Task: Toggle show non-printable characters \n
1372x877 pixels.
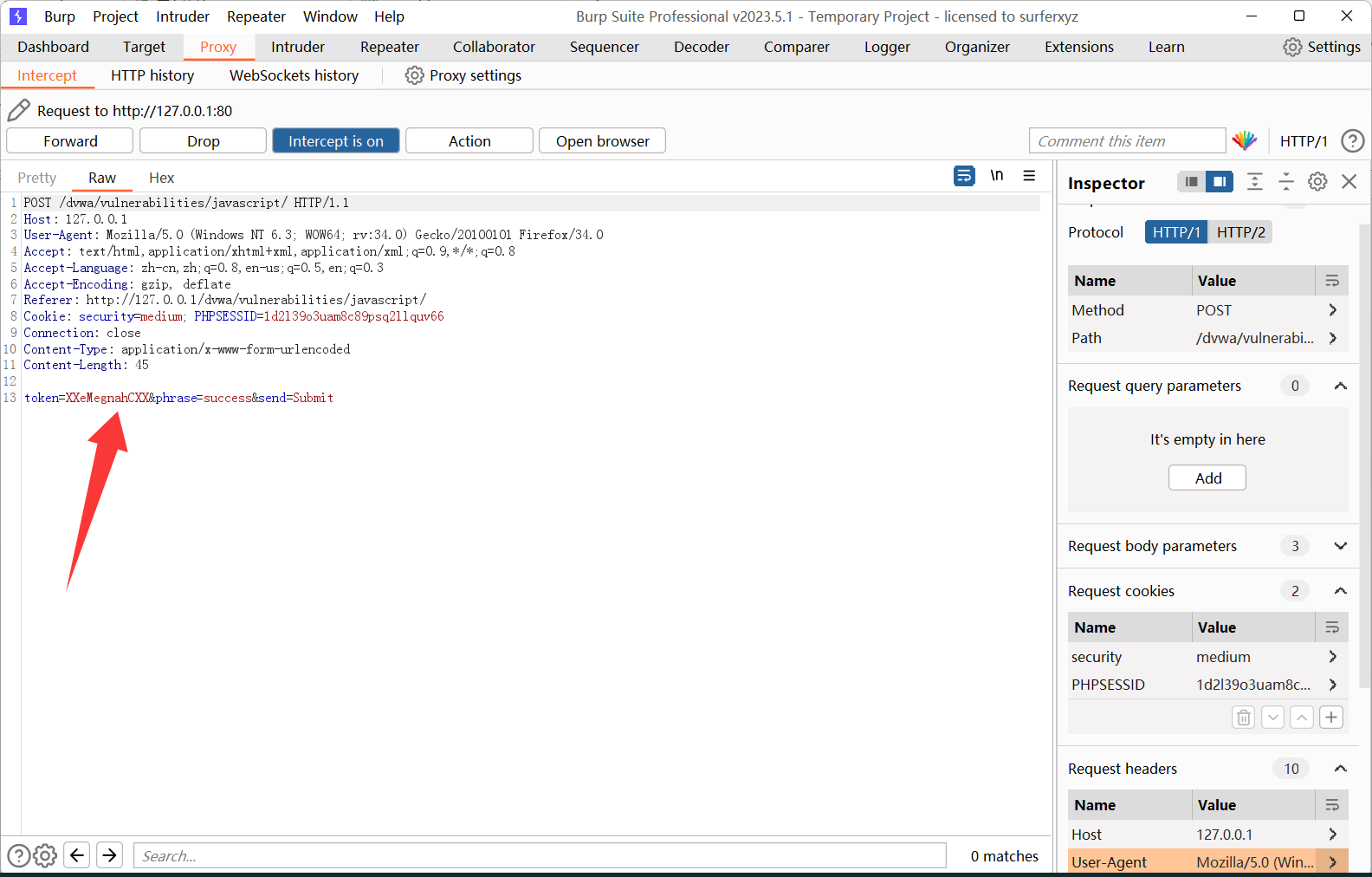Action: (x=997, y=176)
